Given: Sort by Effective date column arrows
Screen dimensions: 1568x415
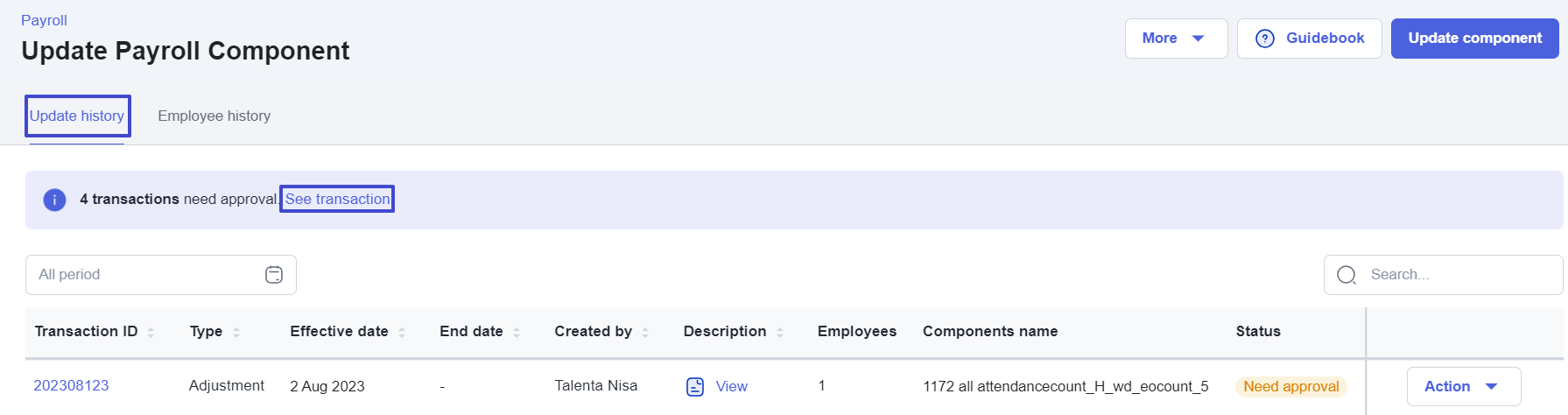Looking at the screenshot, I should [402, 332].
